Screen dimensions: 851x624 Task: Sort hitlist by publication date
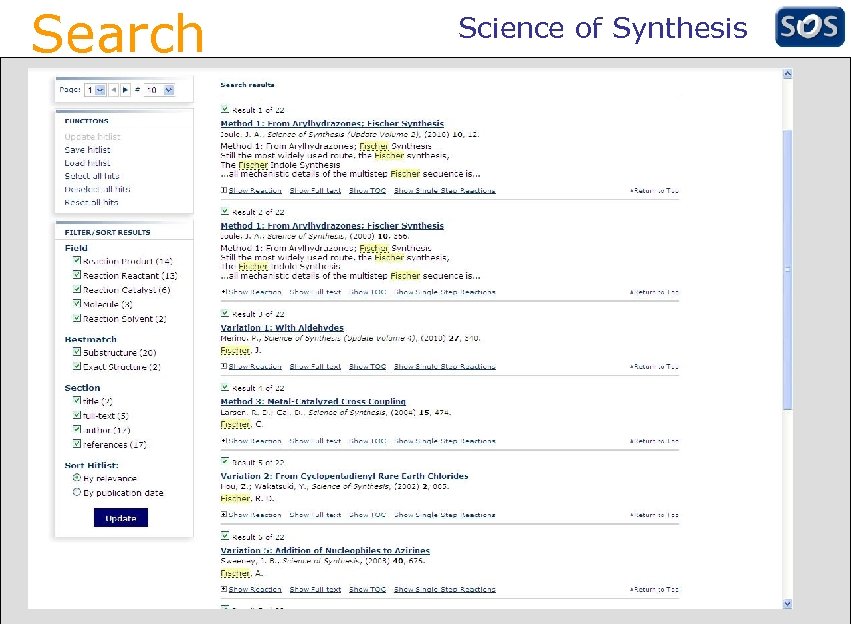[77, 492]
